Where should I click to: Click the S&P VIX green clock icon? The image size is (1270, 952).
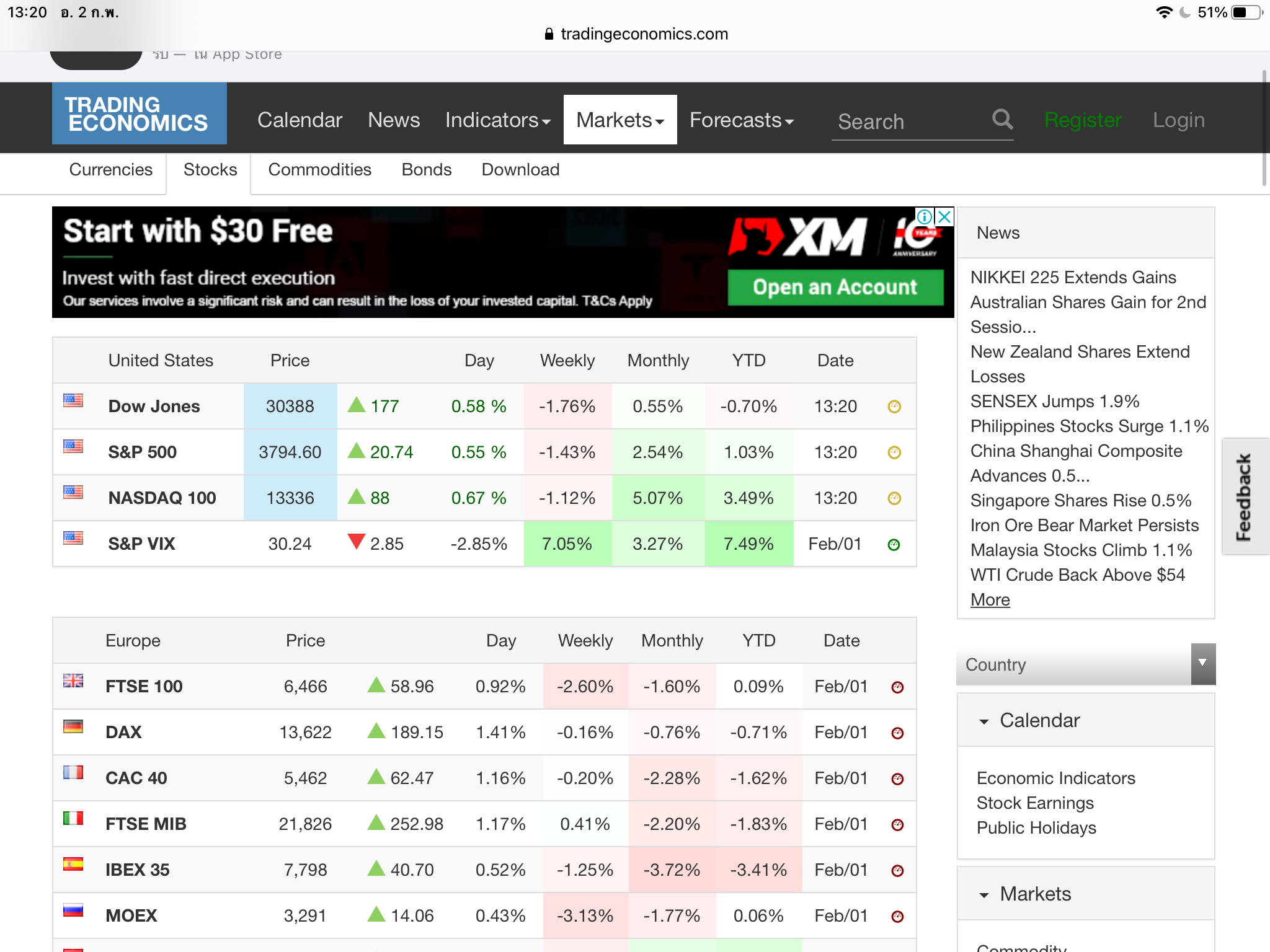(894, 545)
